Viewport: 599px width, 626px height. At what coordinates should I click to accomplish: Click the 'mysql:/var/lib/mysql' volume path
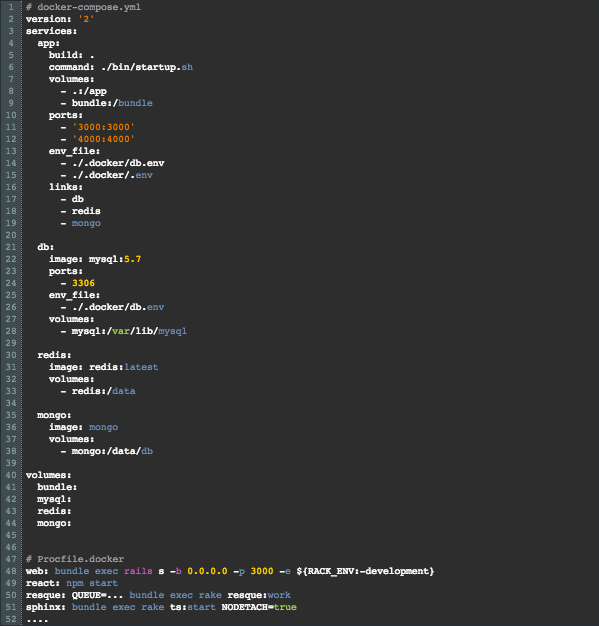coord(129,331)
